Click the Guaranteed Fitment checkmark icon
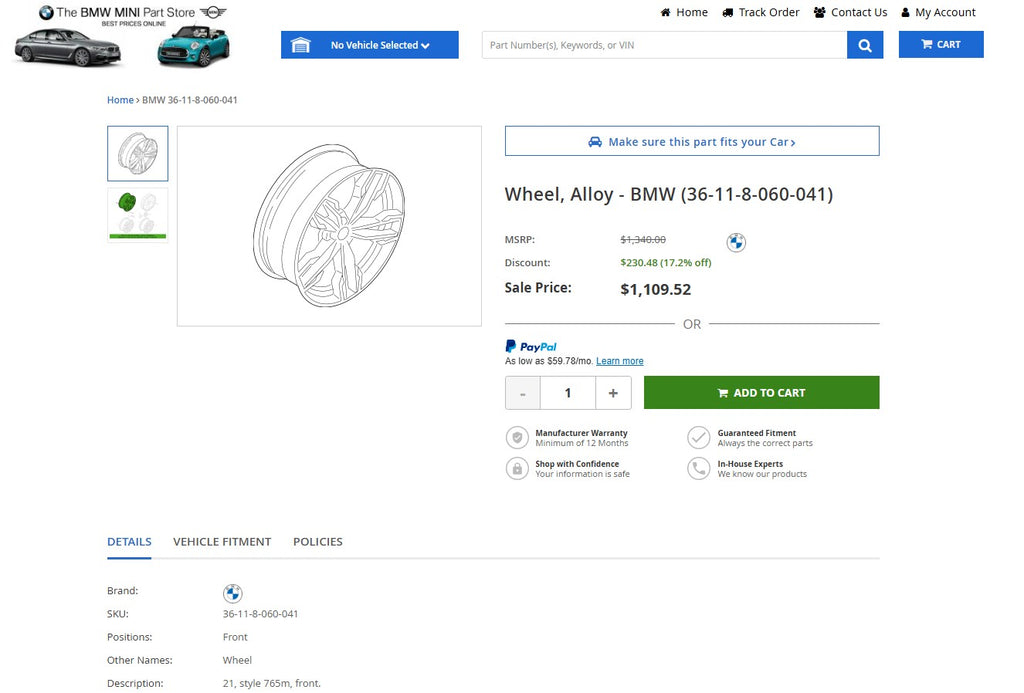1024x693 pixels. pyautogui.click(x=698, y=438)
